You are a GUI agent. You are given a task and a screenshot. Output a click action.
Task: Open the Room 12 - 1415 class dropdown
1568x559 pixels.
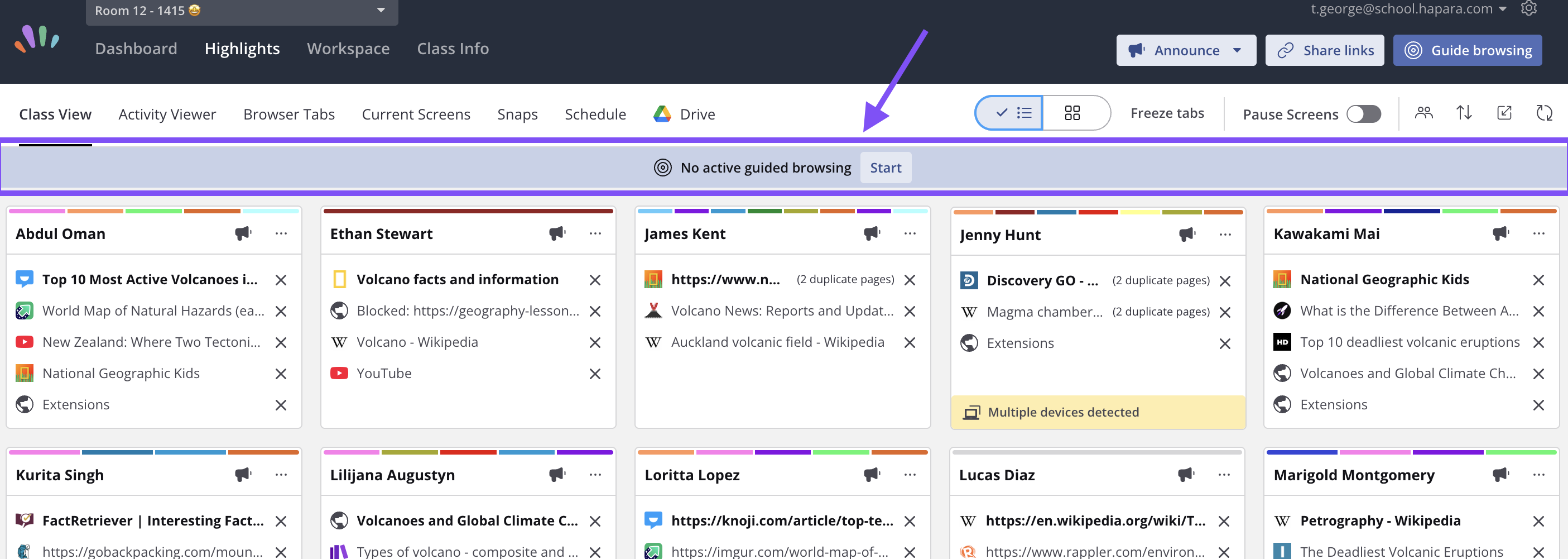[242, 11]
